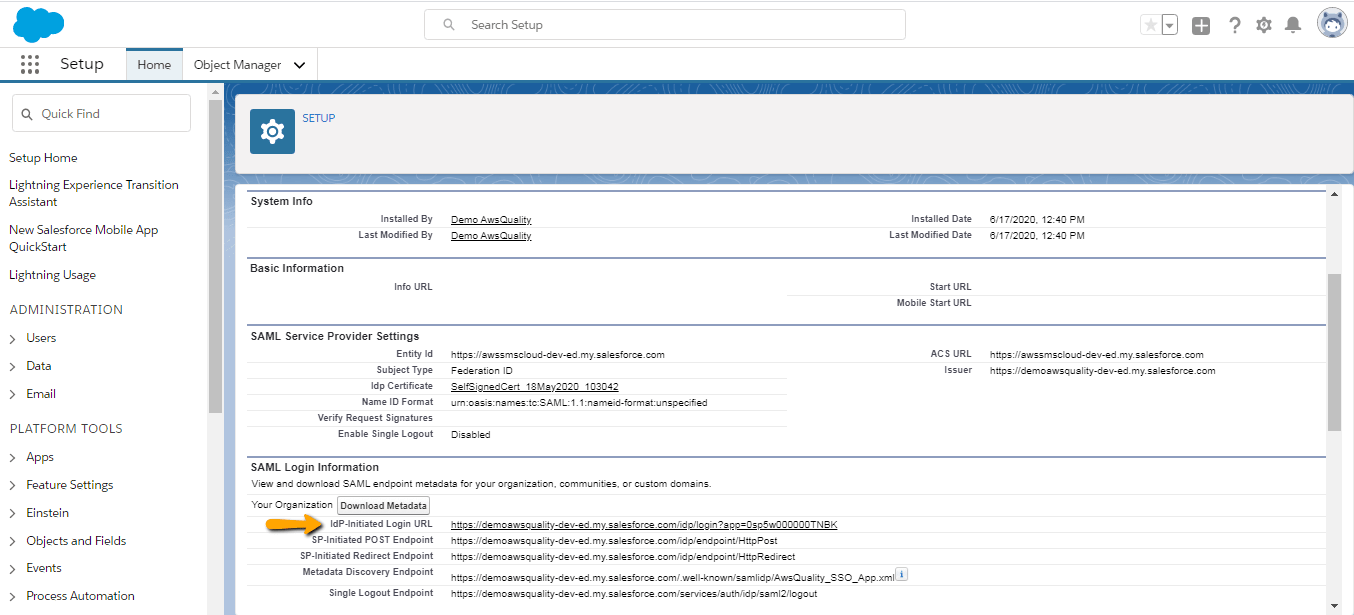Open the Setup gear menu icon
Image resolution: width=1354 pixels, height=615 pixels.
pos(1264,25)
